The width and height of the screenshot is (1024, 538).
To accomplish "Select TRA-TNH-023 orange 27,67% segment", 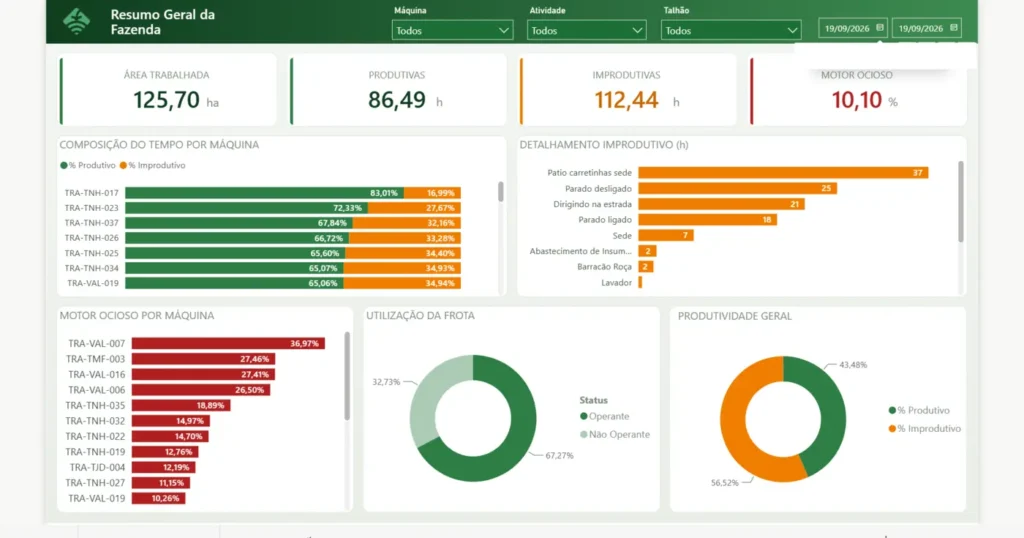I will tap(414, 208).
